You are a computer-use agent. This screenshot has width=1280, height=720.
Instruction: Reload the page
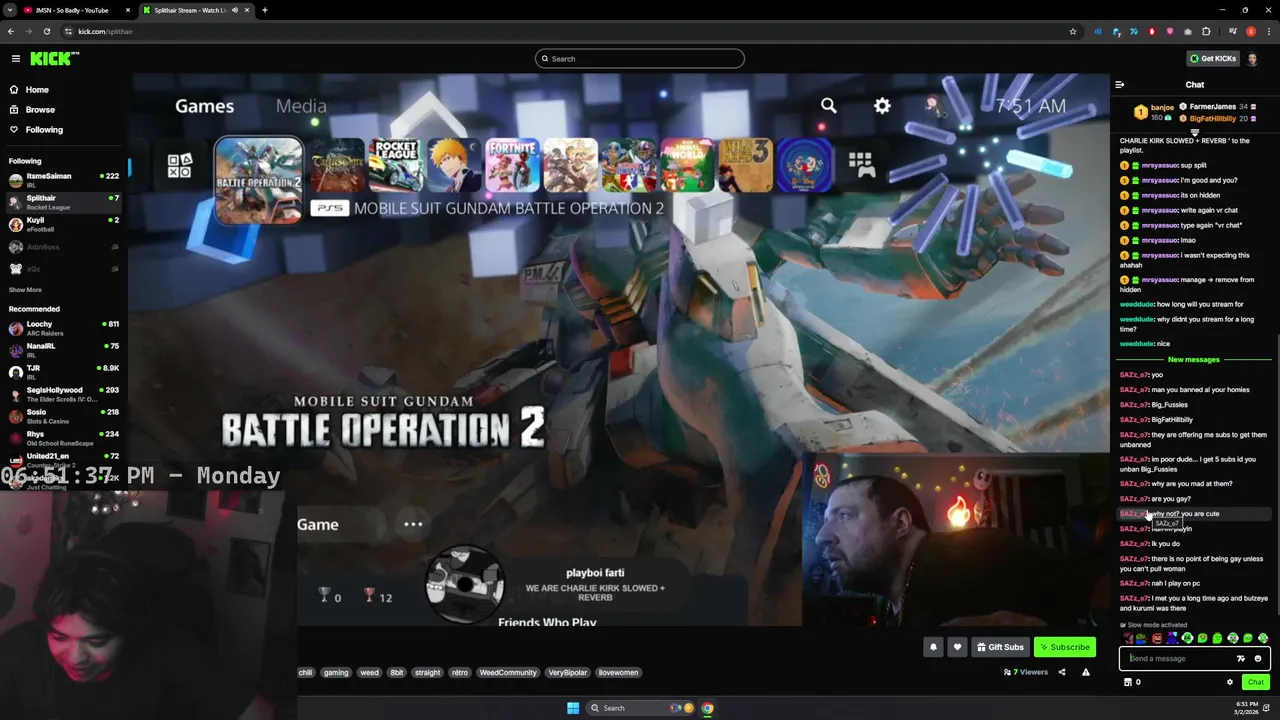click(x=46, y=31)
